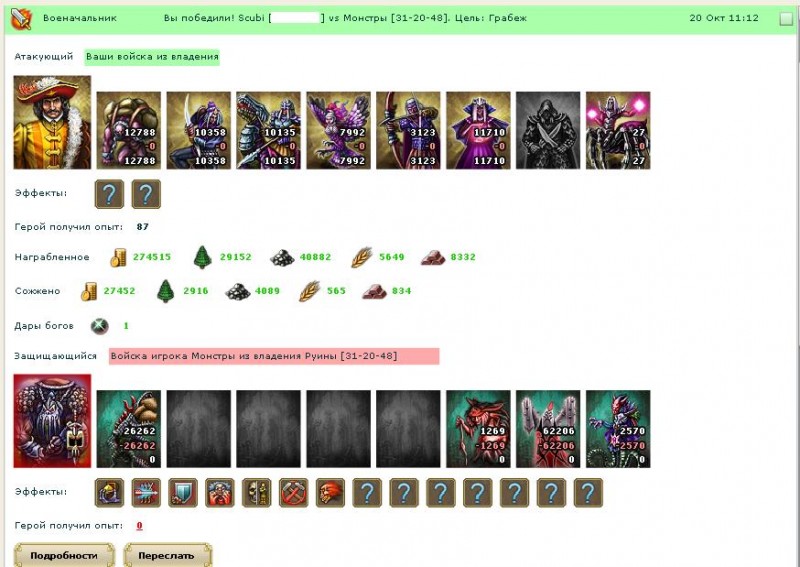Viewport: 800px width, 567px height.
Task: Click the archer unit card showing 3123
Action: click(408, 130)
